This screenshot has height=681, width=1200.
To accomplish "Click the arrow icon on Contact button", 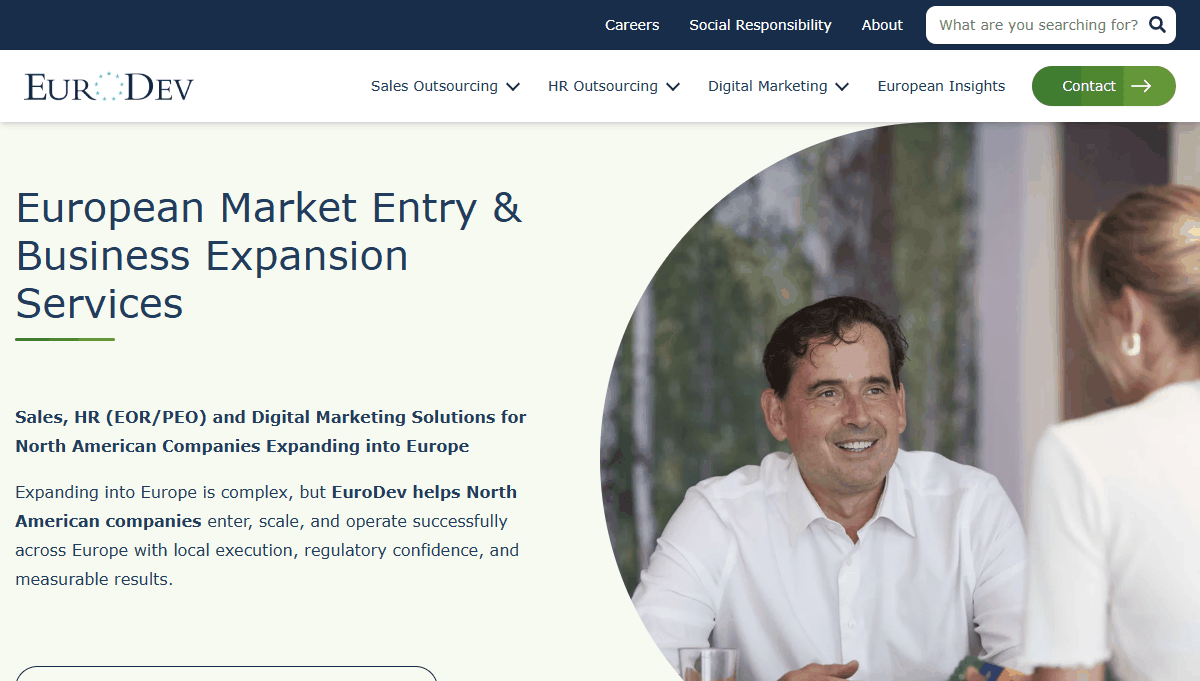I will [x=1141, y=86].
